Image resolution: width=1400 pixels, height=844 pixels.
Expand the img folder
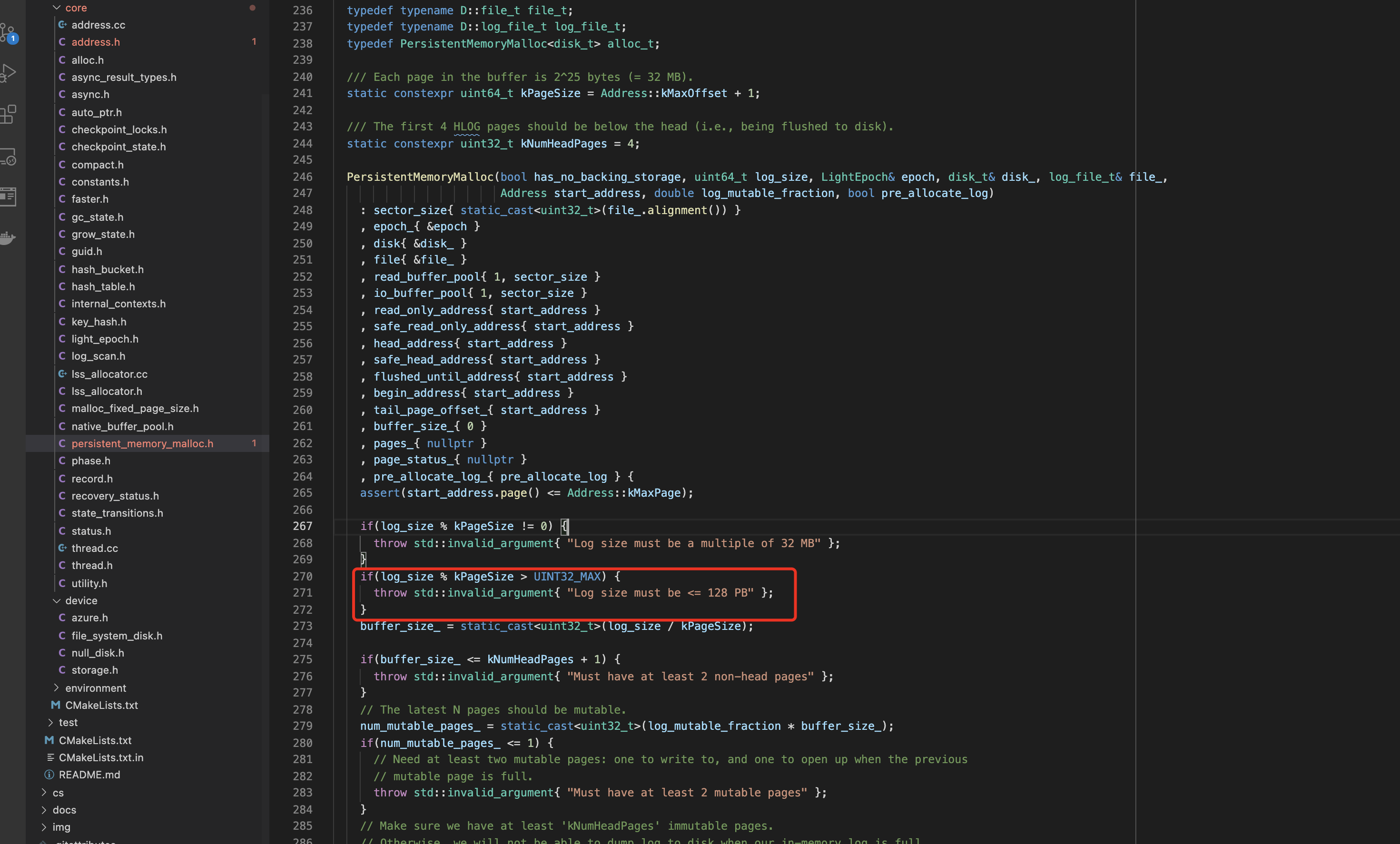point(44,827)
